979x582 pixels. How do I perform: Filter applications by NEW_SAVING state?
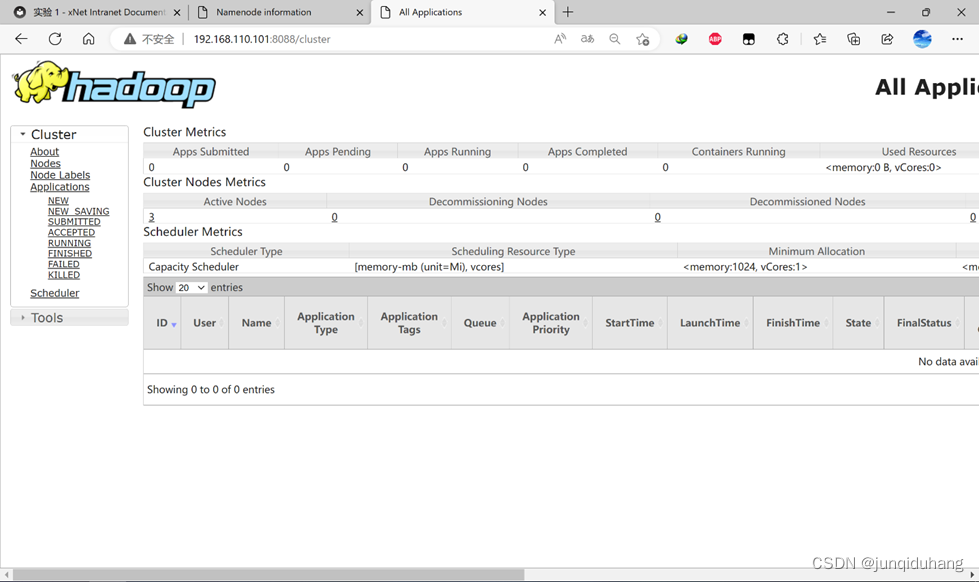click(x=79, y=212)
